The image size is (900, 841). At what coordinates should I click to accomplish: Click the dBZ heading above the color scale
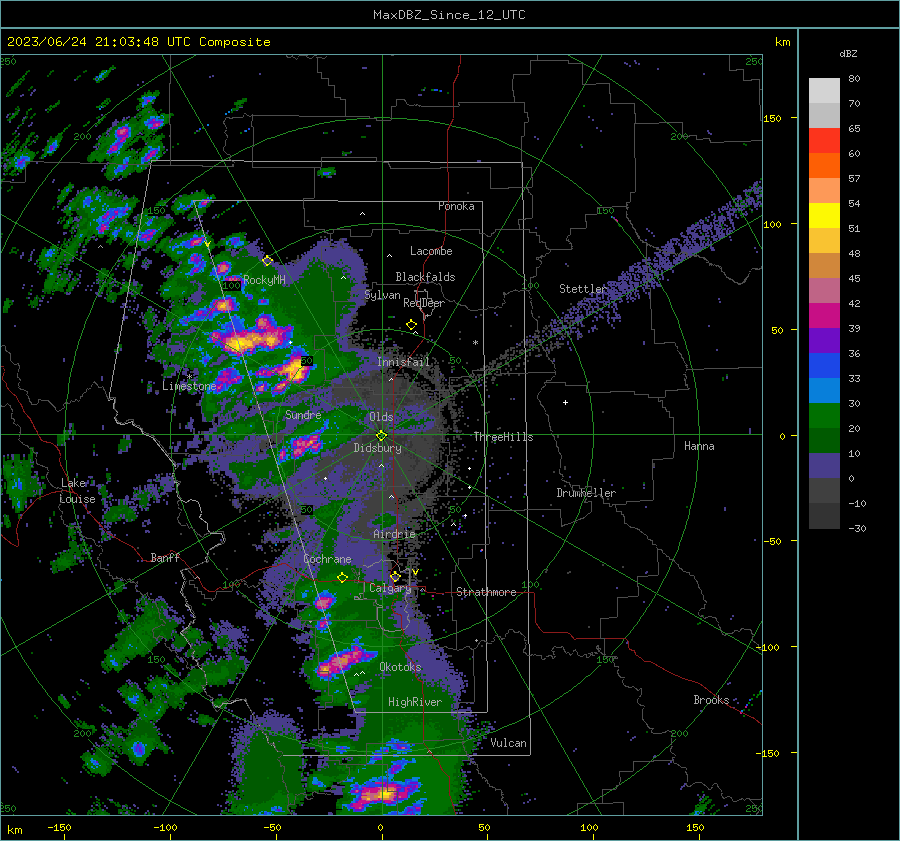coord(848,54)
